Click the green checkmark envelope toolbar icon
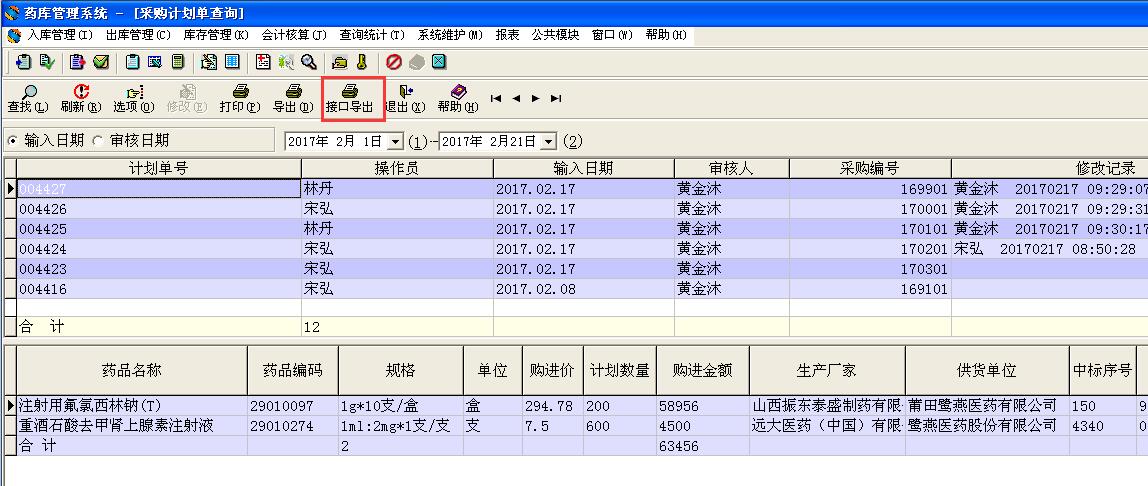1148x486 pixels. pyautogui.click(x=101, y=62)
